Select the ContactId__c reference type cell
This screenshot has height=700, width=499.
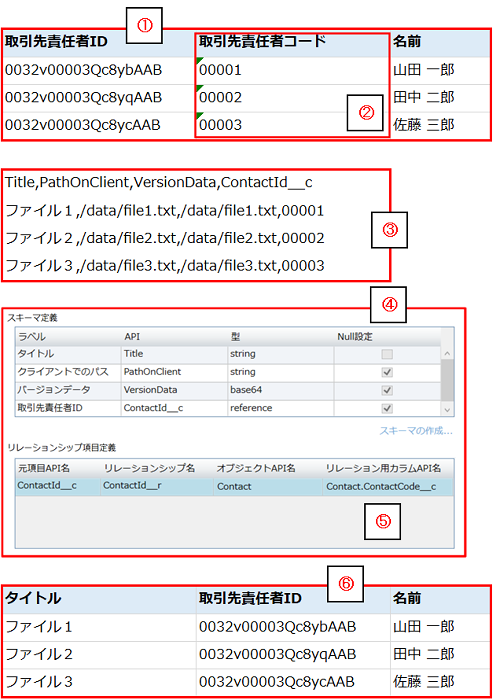[x=251, y=408]
